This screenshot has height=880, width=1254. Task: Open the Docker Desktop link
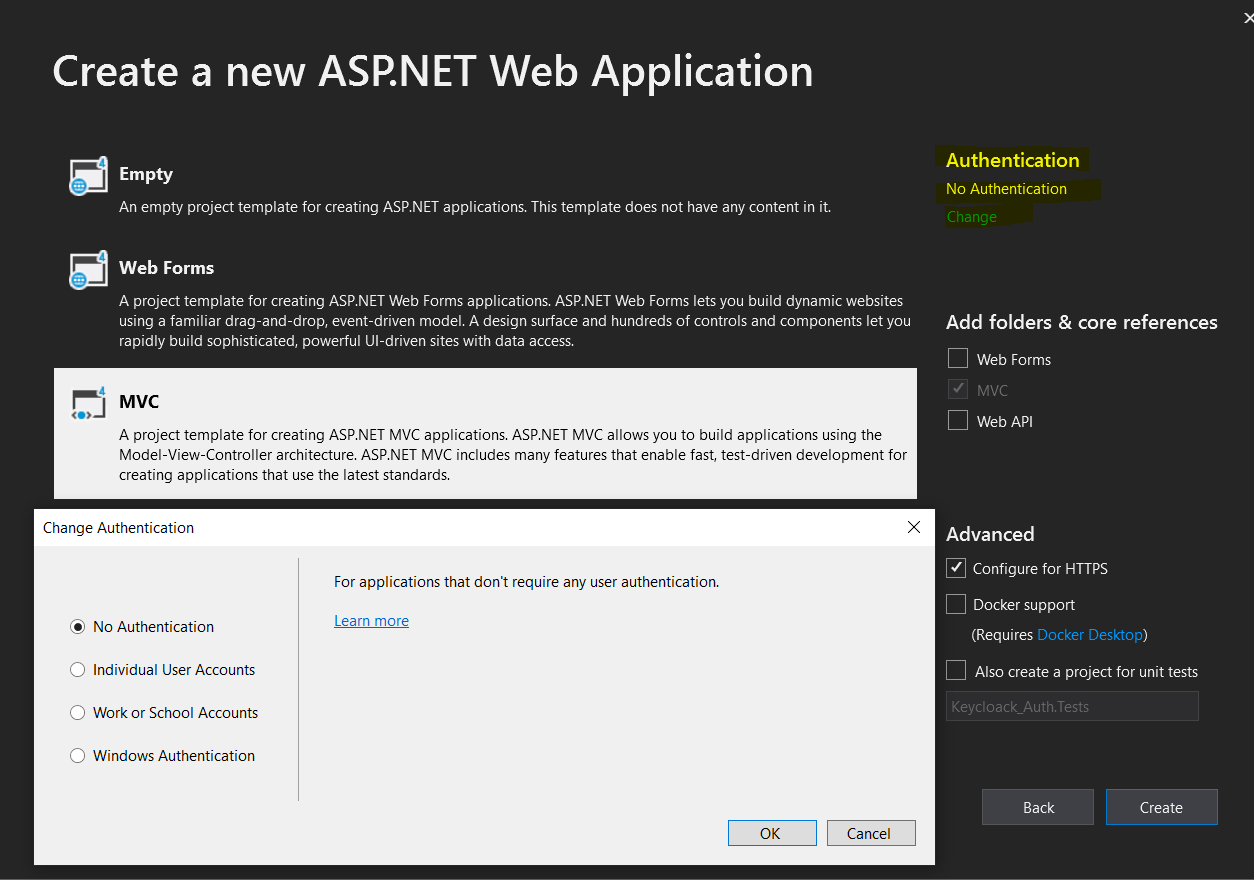tap(1090, 635)
